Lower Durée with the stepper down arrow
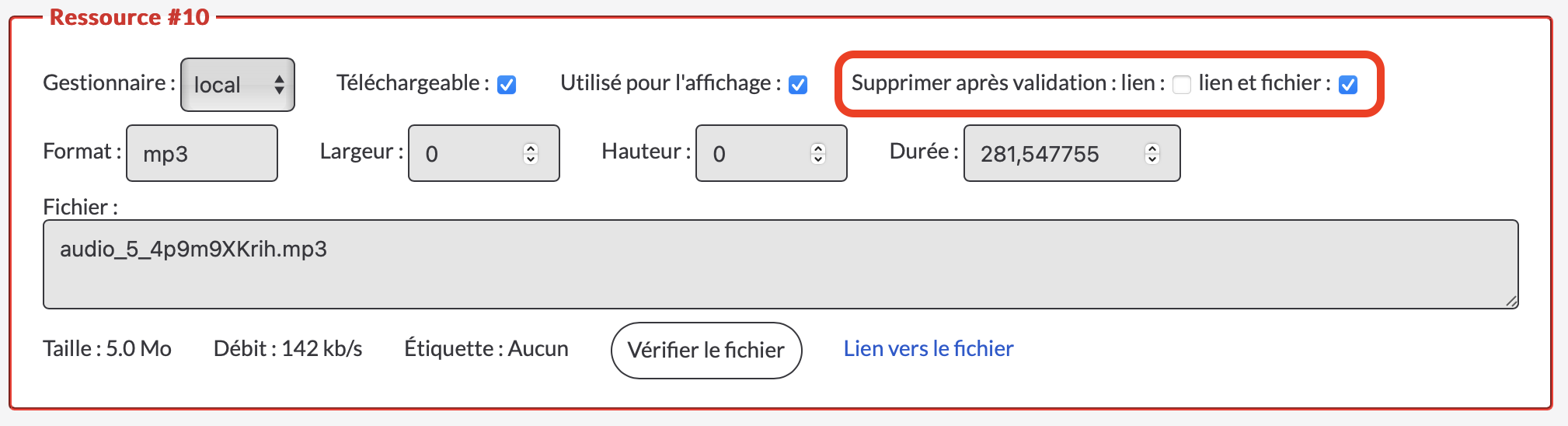The image size is (1568, 426). coord(1152,159)
